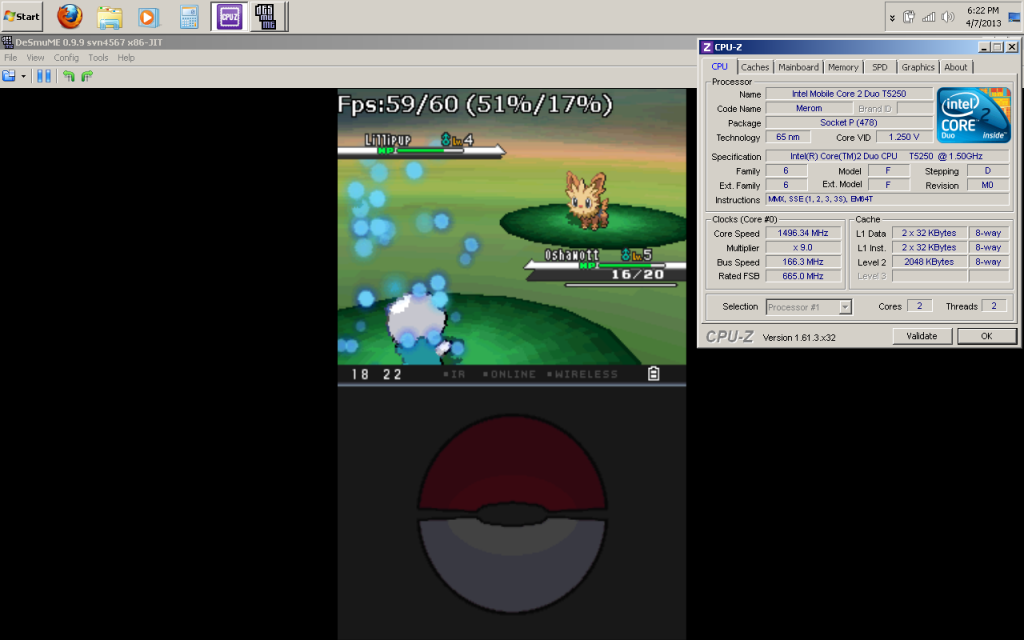Rotate the display counter-clockwise with the left green arrow
Viewport: 1024px width, 640px height.
[69, 76]
